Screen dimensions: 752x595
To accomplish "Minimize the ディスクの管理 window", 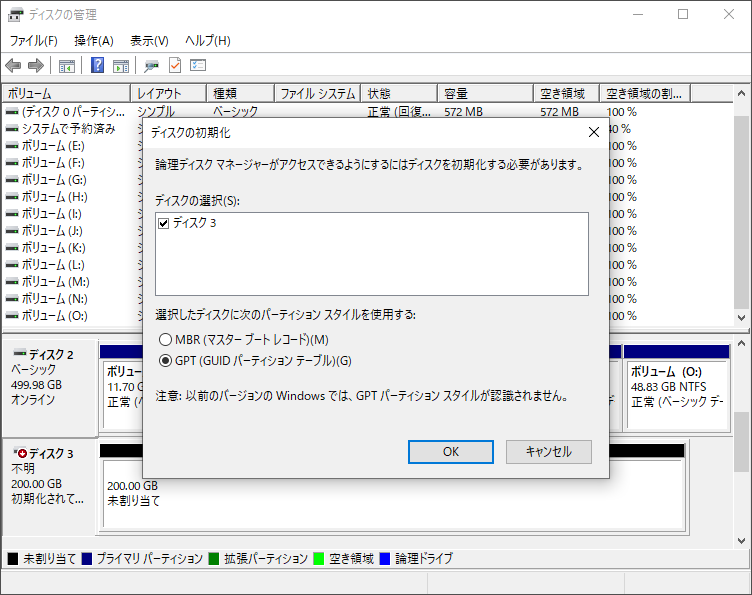I will 638,14.
